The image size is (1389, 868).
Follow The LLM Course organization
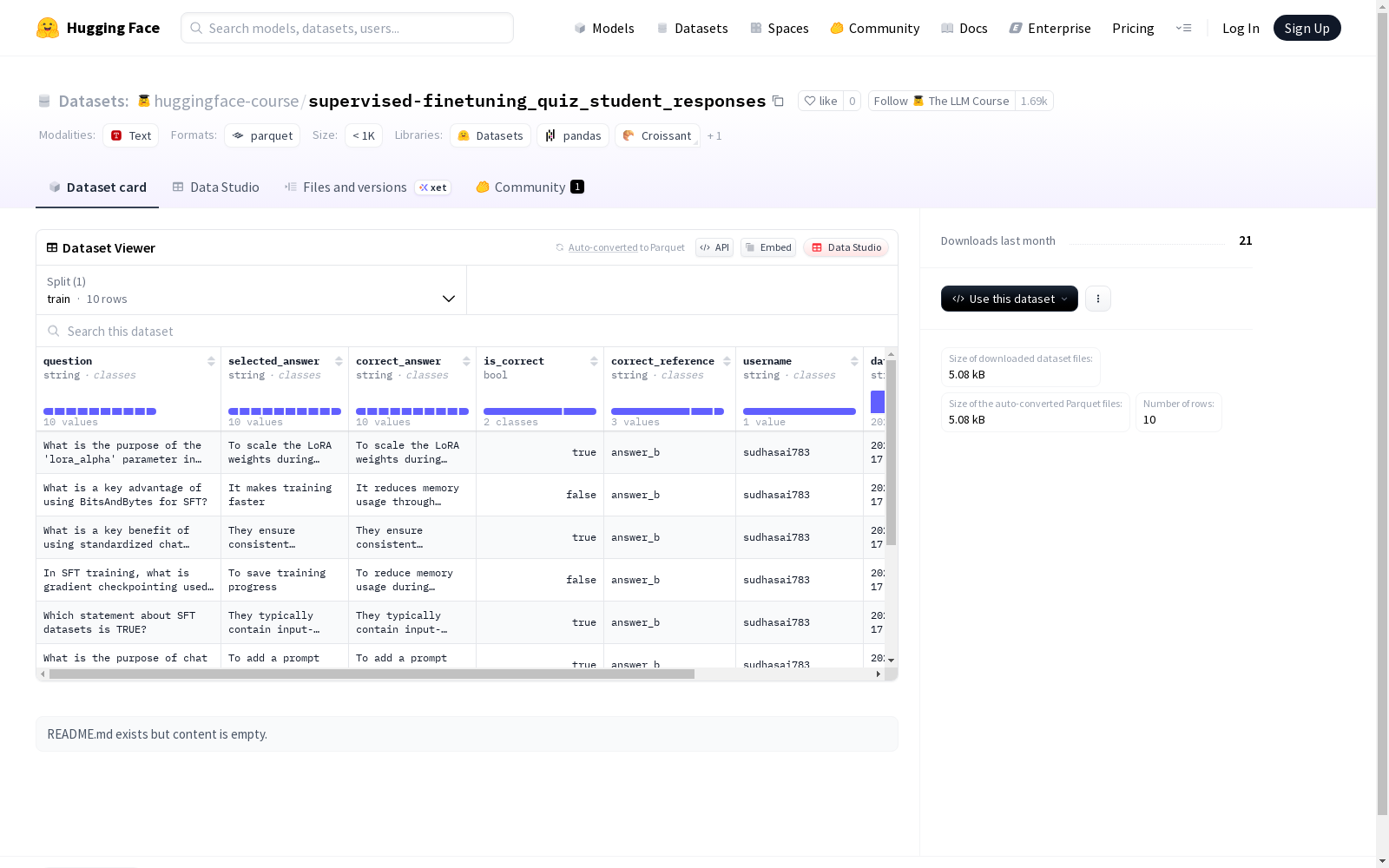[941, 101]
